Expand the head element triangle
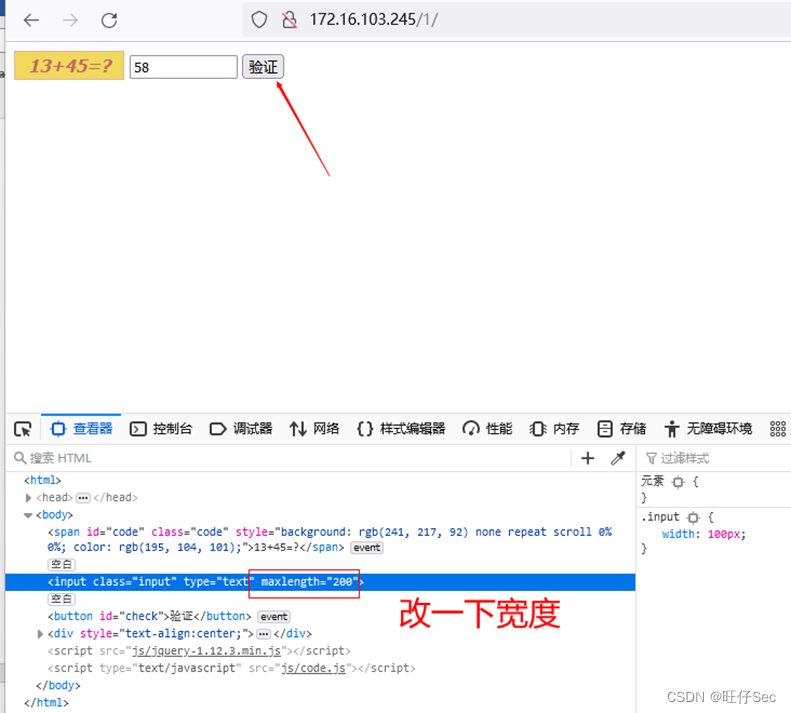791x713 pixels. [x=29, y=498]
